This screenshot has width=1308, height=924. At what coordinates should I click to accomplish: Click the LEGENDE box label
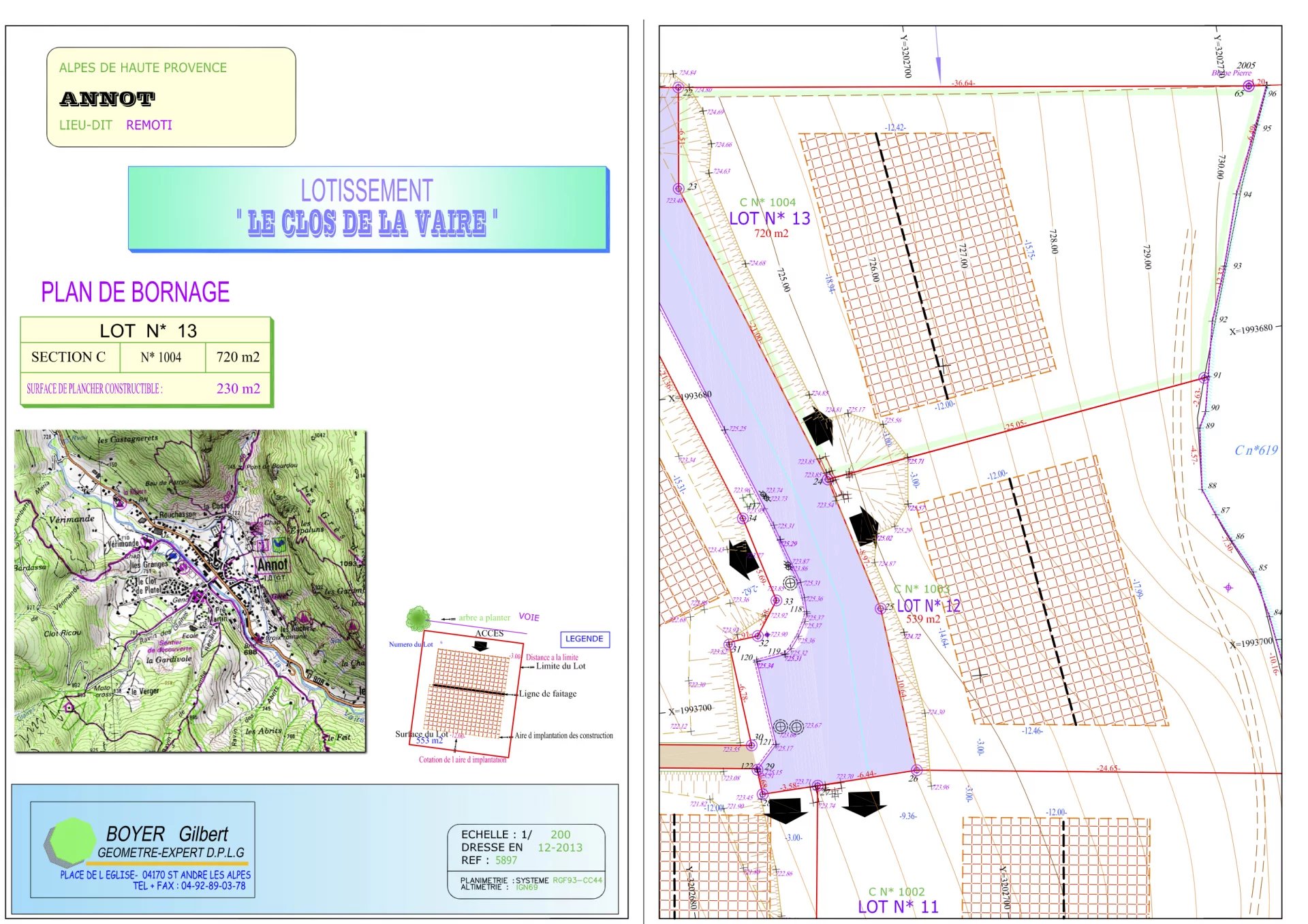[584, 639]
